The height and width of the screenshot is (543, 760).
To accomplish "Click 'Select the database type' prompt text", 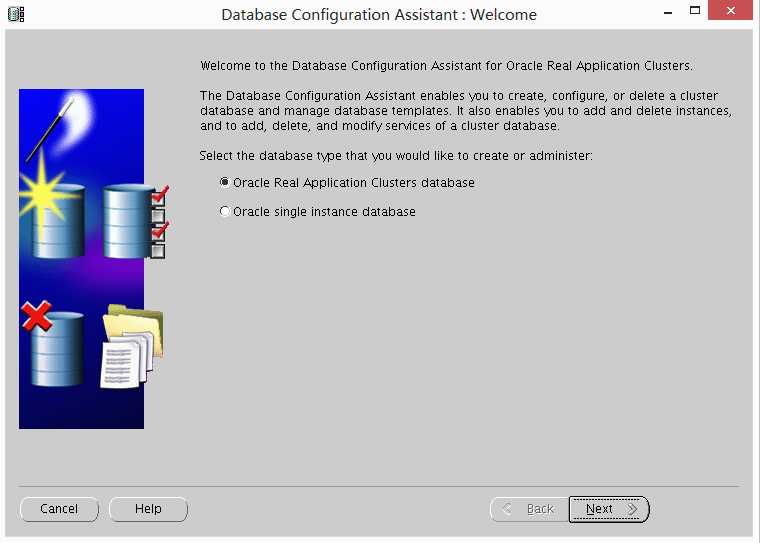I will [396, 156].
